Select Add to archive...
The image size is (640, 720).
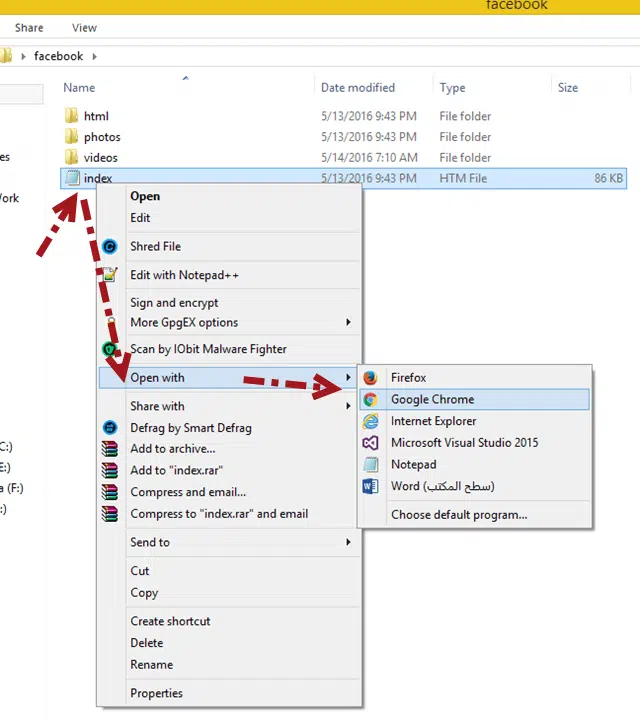click(x=173, y=449)
